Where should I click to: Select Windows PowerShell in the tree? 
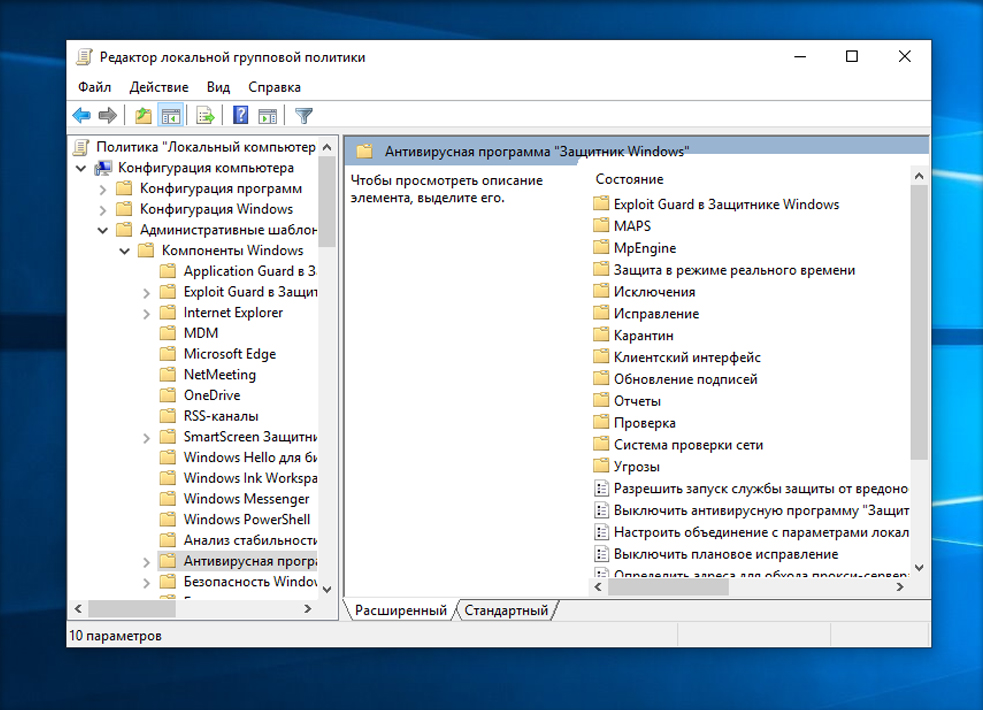(x=246, y=519)
